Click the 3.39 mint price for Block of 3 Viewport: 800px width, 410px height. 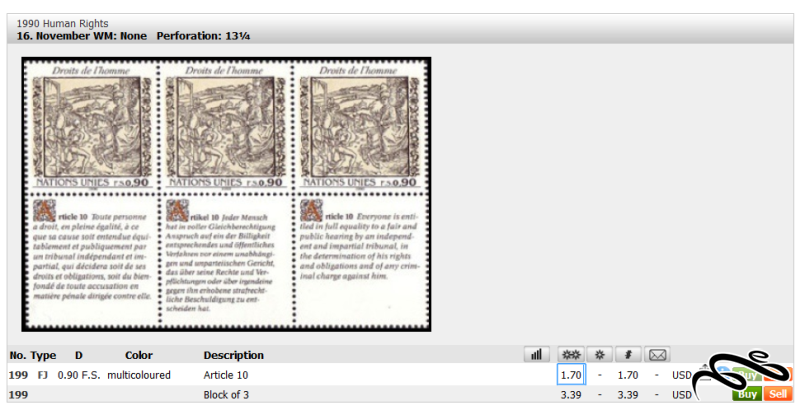571,395
